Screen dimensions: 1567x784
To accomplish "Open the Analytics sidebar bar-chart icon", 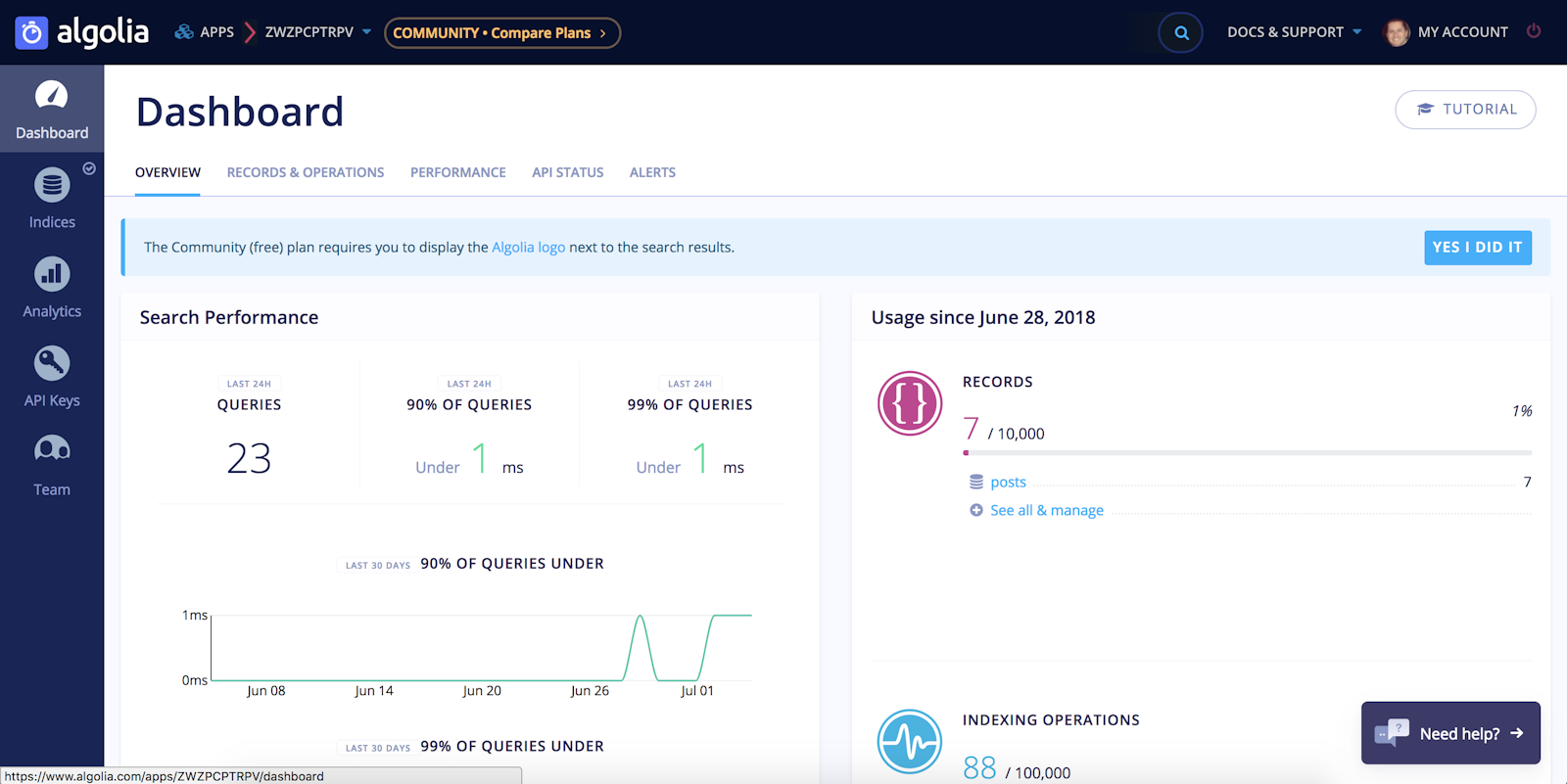I will (52, 274).
